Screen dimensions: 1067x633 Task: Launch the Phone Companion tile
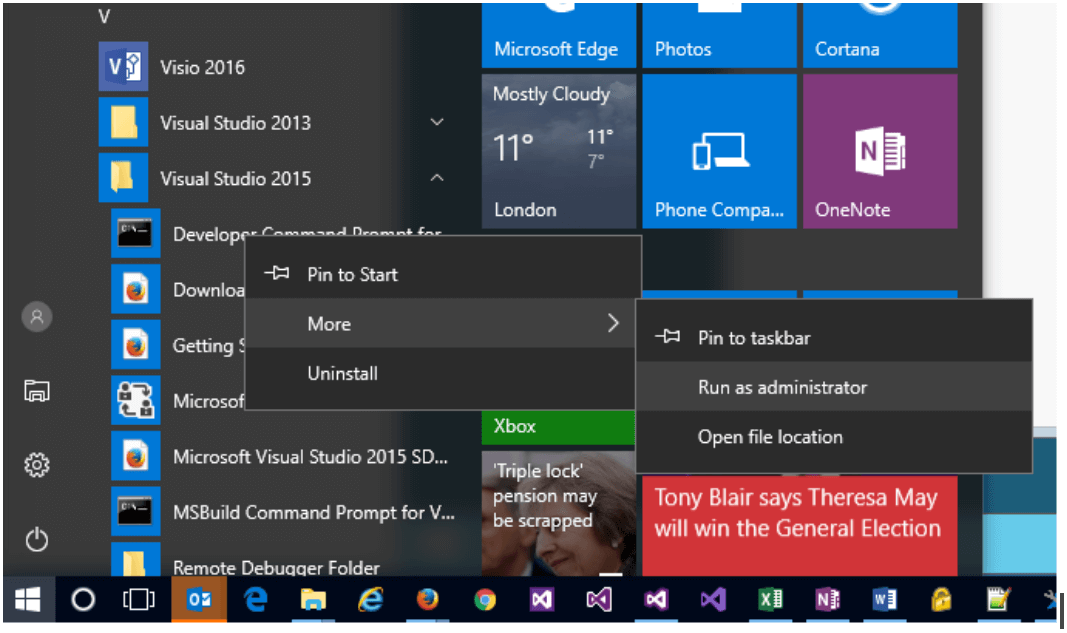point(719,151)
